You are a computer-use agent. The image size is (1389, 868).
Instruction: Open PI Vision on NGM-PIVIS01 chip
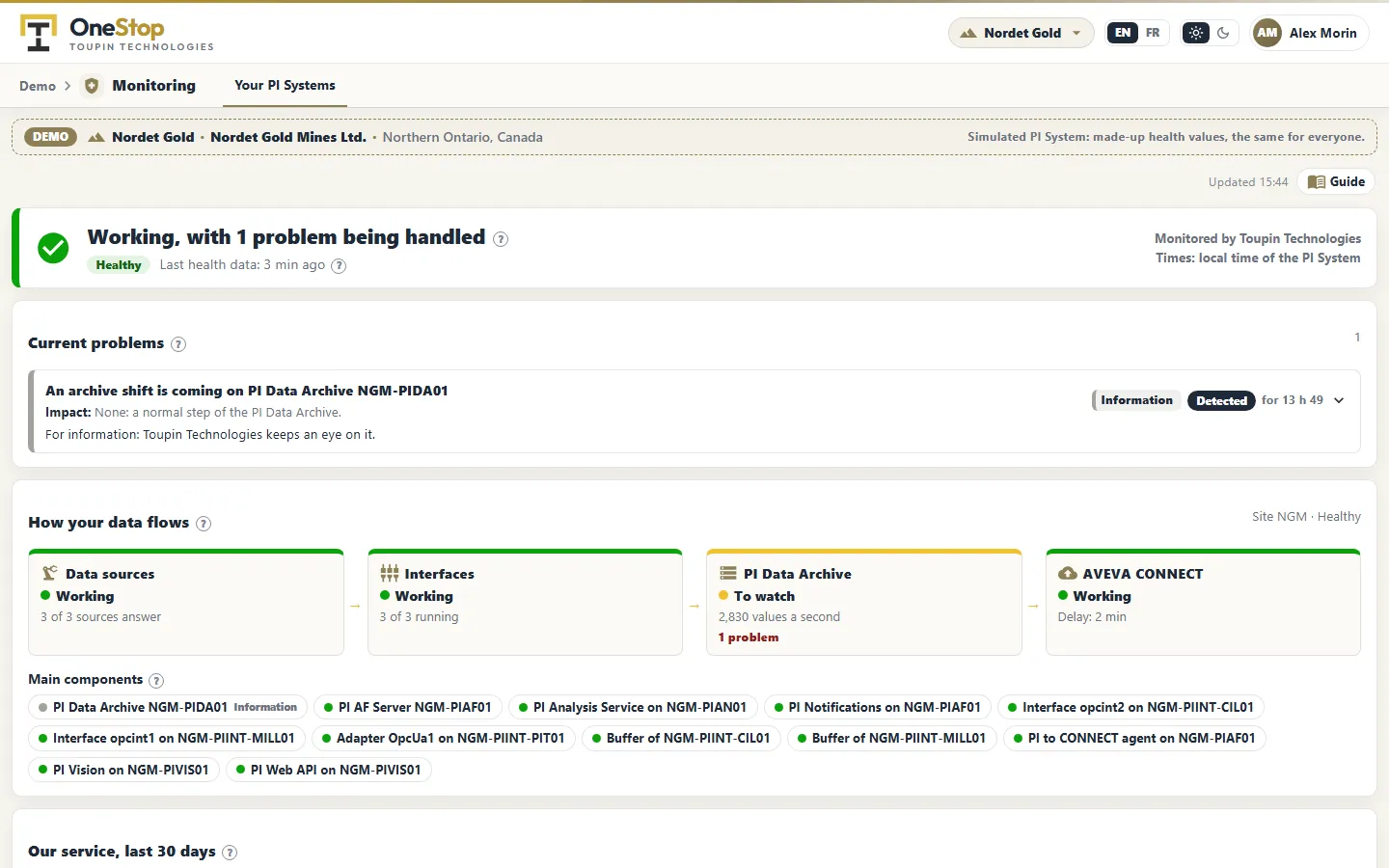tap(123, 770)
